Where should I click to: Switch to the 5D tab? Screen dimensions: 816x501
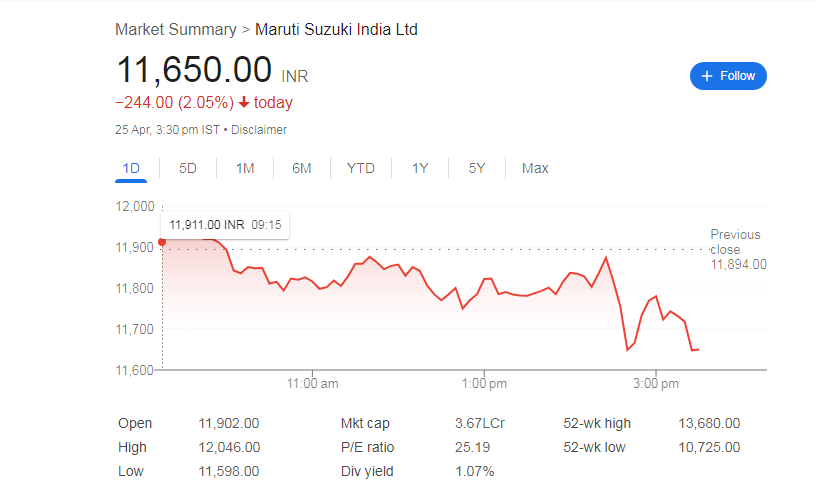click(188, 169)
